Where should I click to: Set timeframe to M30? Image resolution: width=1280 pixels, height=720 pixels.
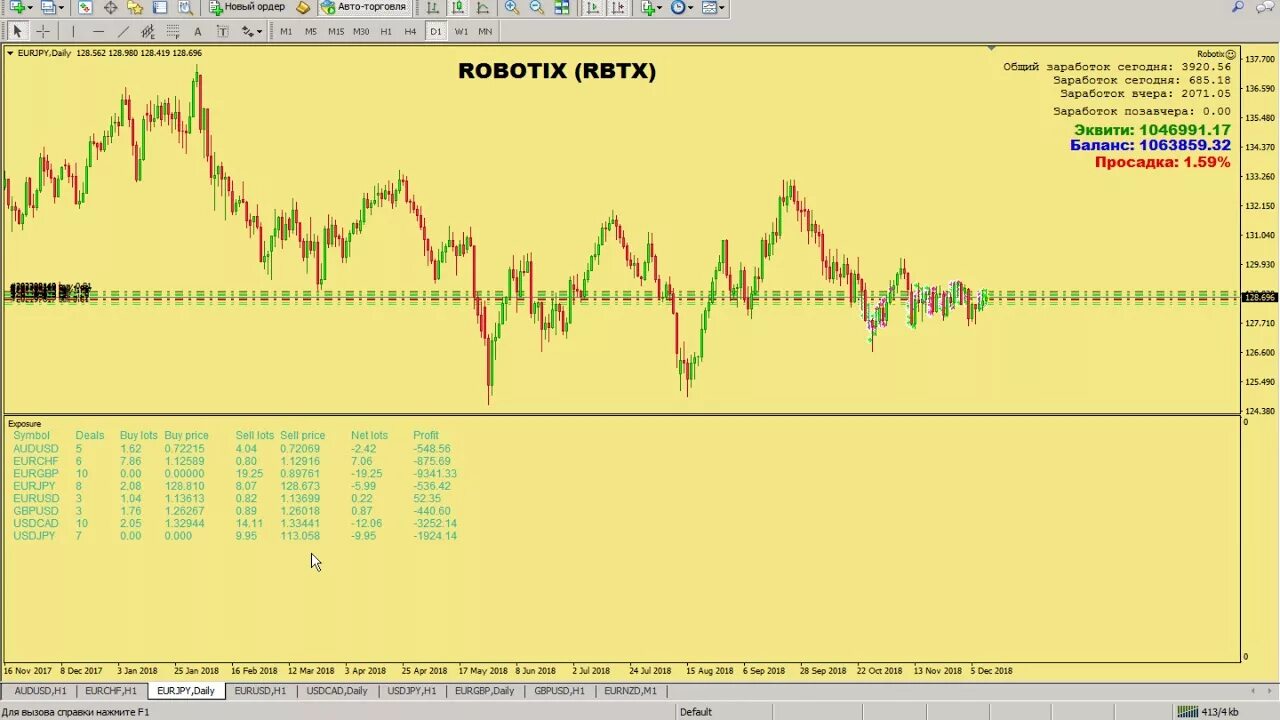361,31
